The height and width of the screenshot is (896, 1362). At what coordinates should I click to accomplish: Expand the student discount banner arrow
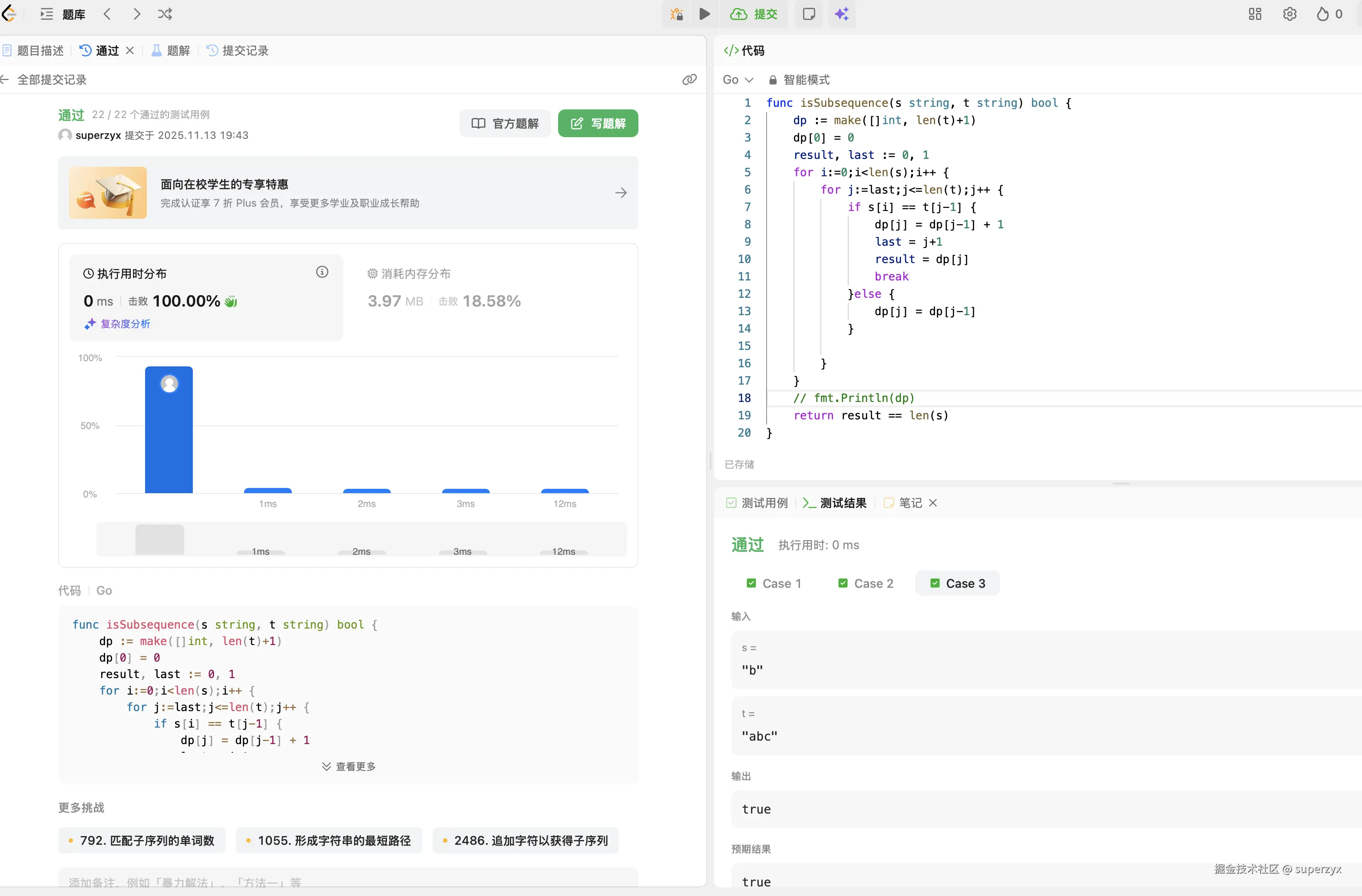[x=621, y=193]
